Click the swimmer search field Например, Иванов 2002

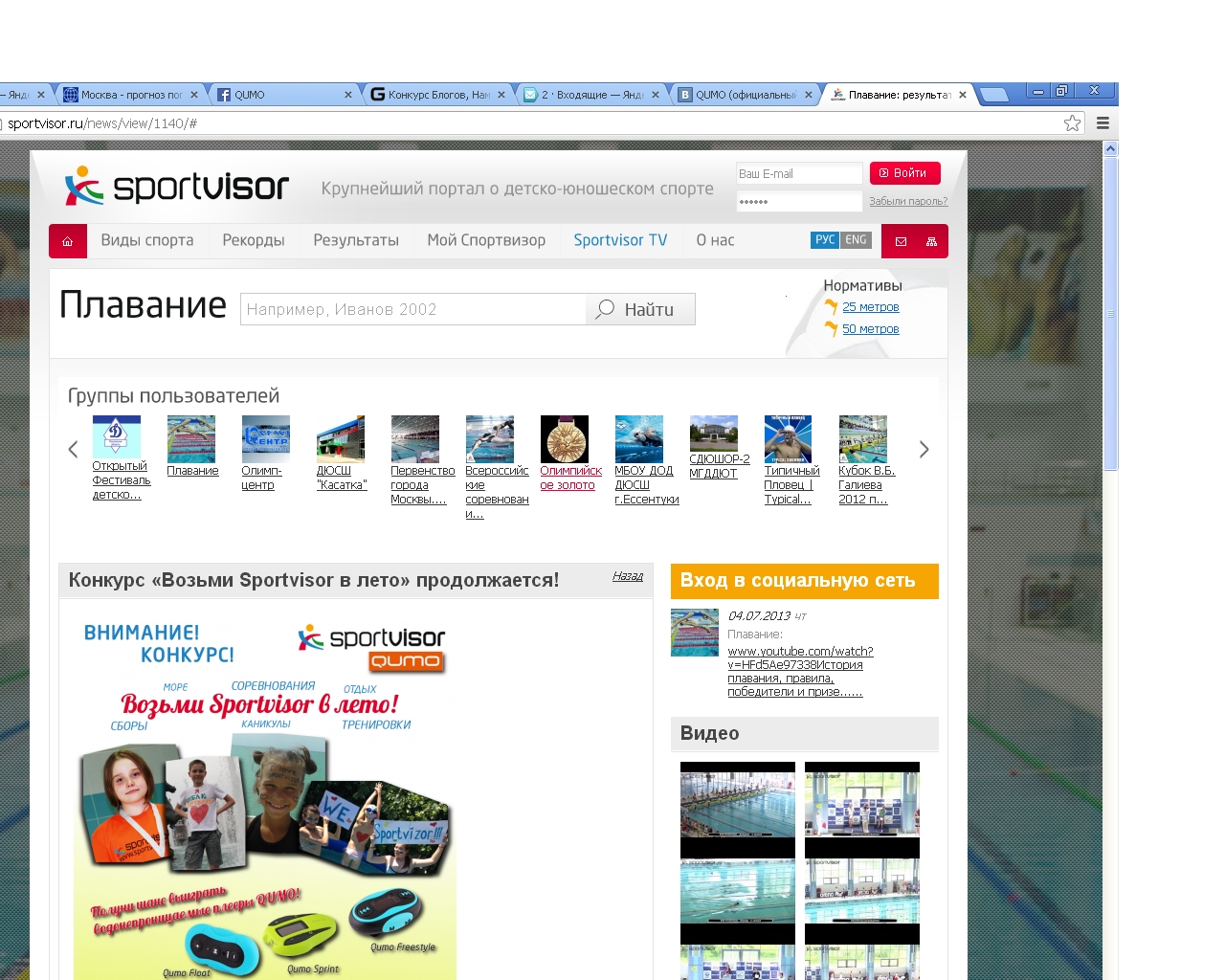tap(413, 309)
